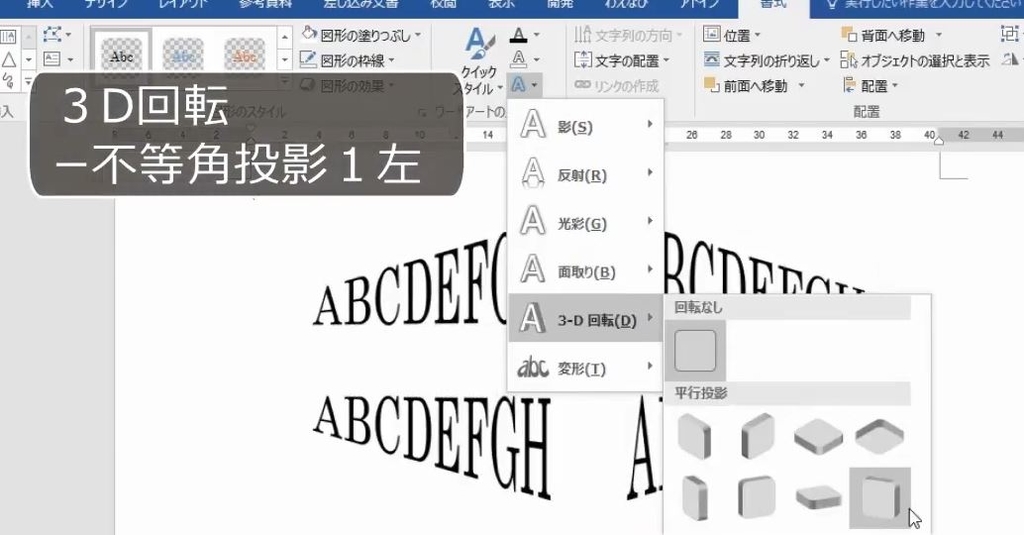Open the 変形(T) transform submenu

(586, 367)
